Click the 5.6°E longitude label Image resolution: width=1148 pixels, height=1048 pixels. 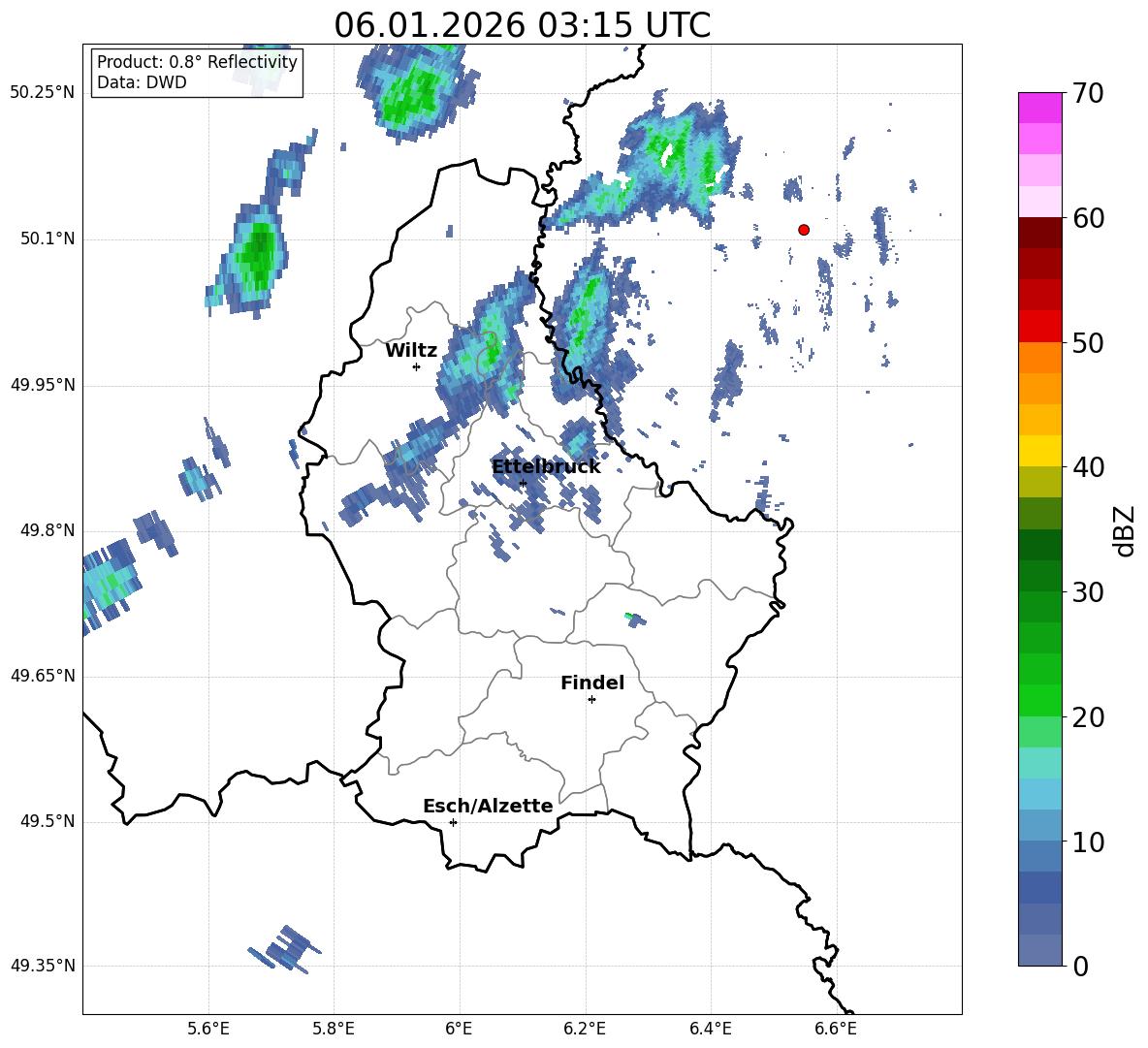[x=208, y=1030]
